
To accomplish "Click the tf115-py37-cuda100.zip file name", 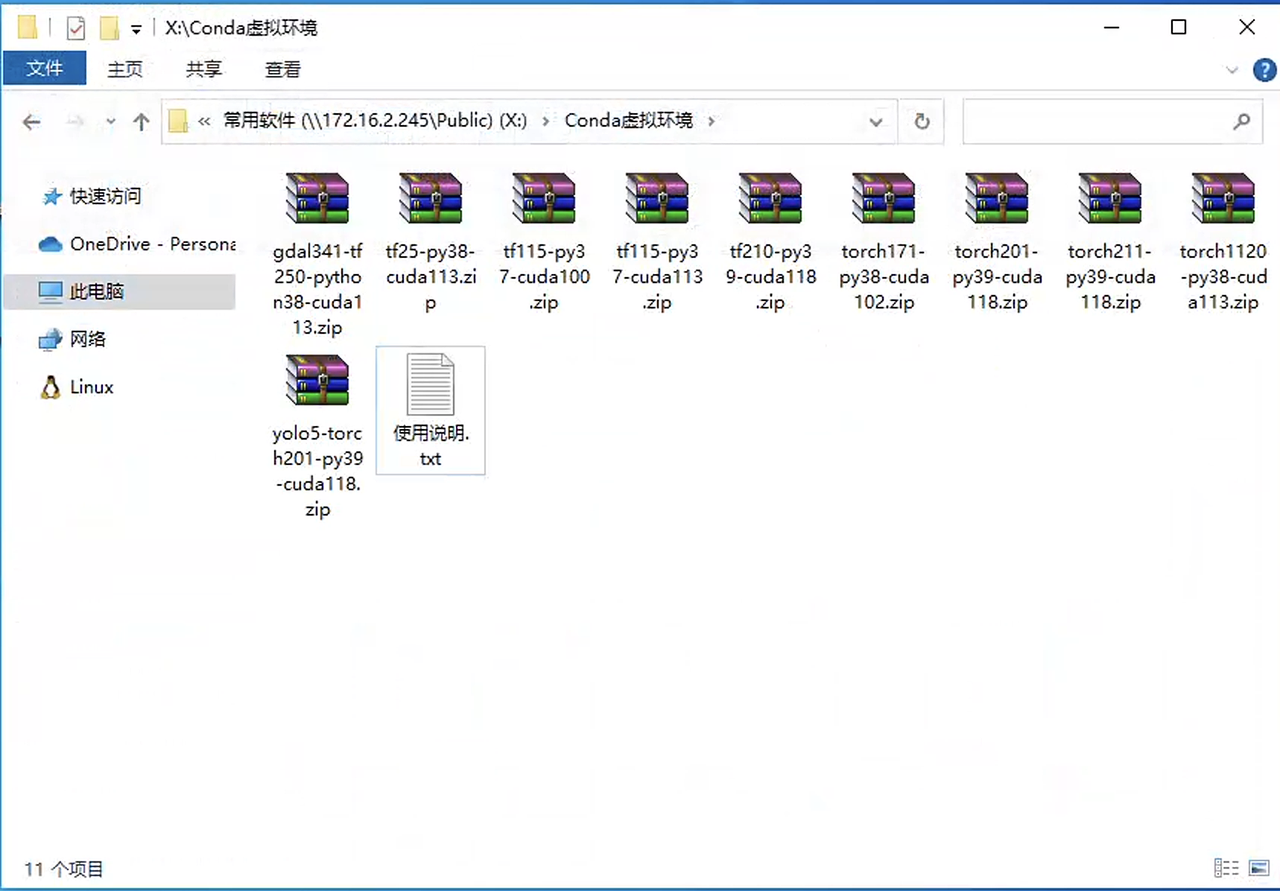I will pos(544,277).
